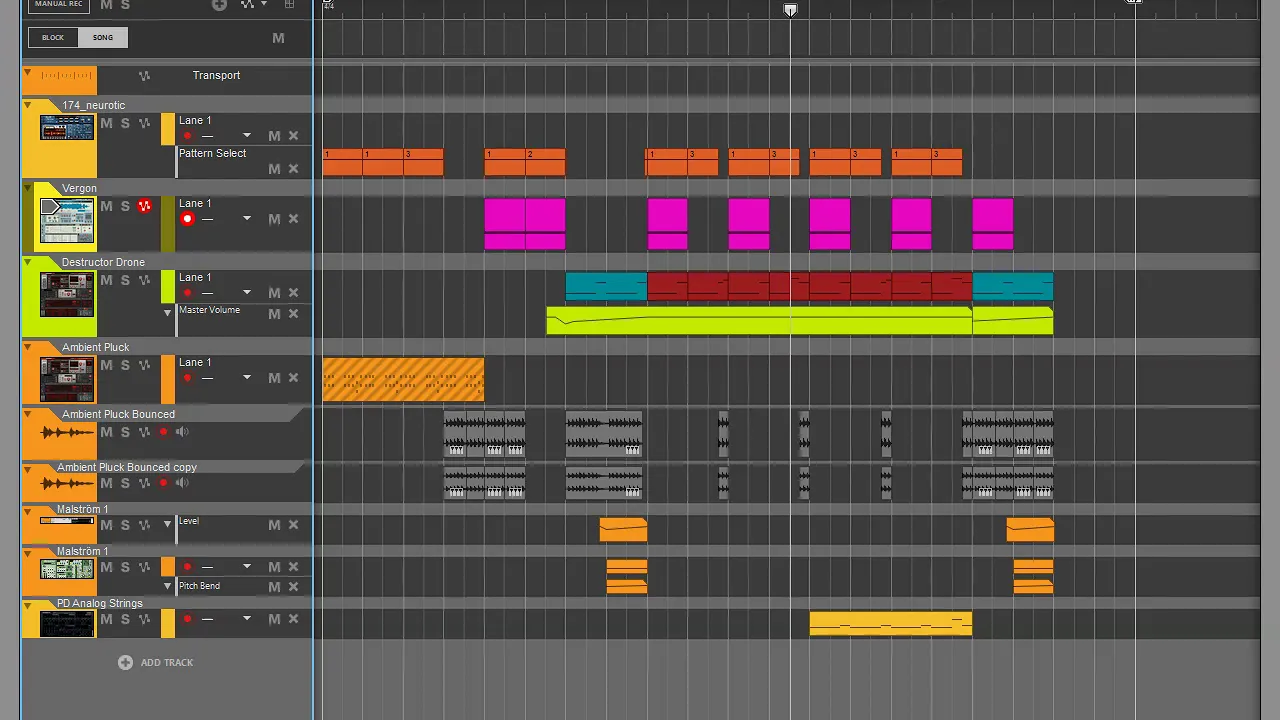Click the Ambient Pluck device icon
Screen dimensions: 1280x720
(x=67, y=380)
